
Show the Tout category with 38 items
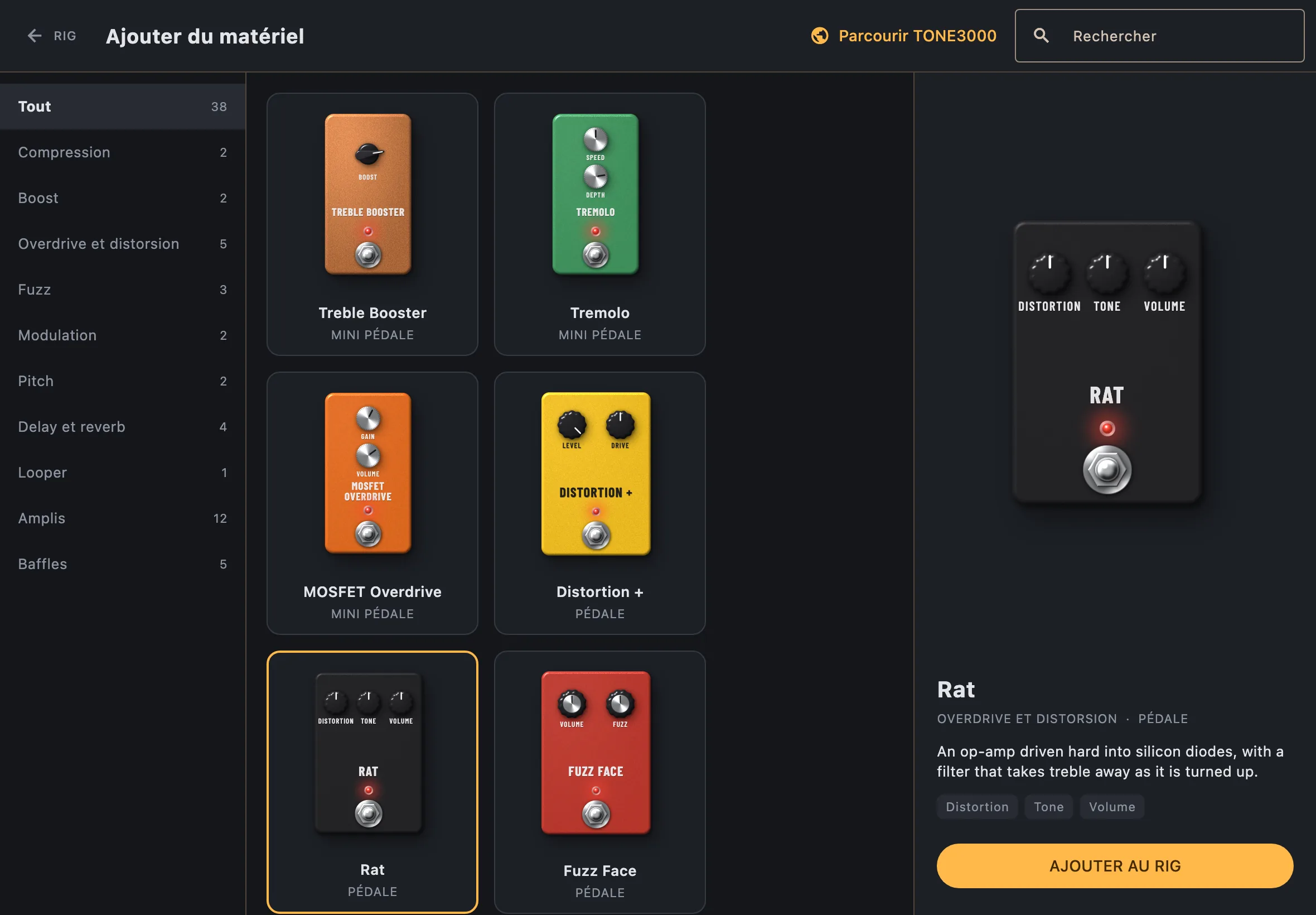coord(123,107)
